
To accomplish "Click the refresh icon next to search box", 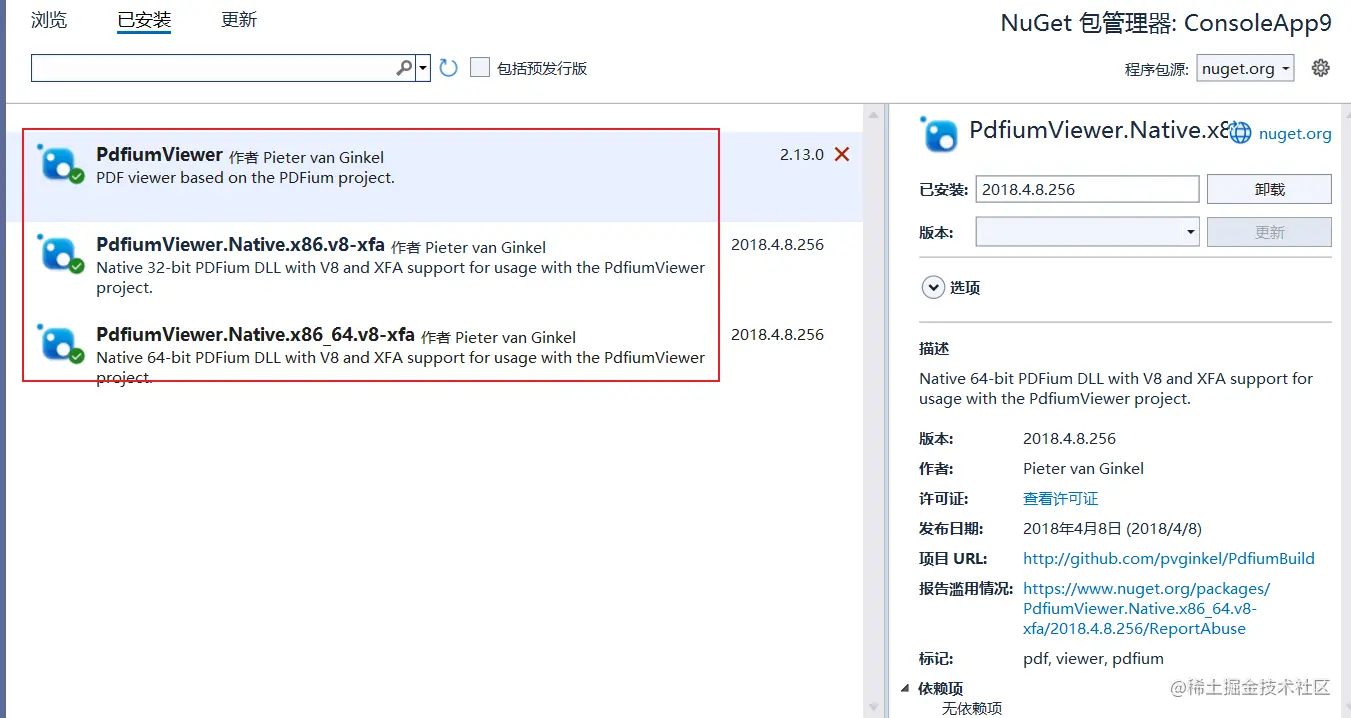I will 448,68.
